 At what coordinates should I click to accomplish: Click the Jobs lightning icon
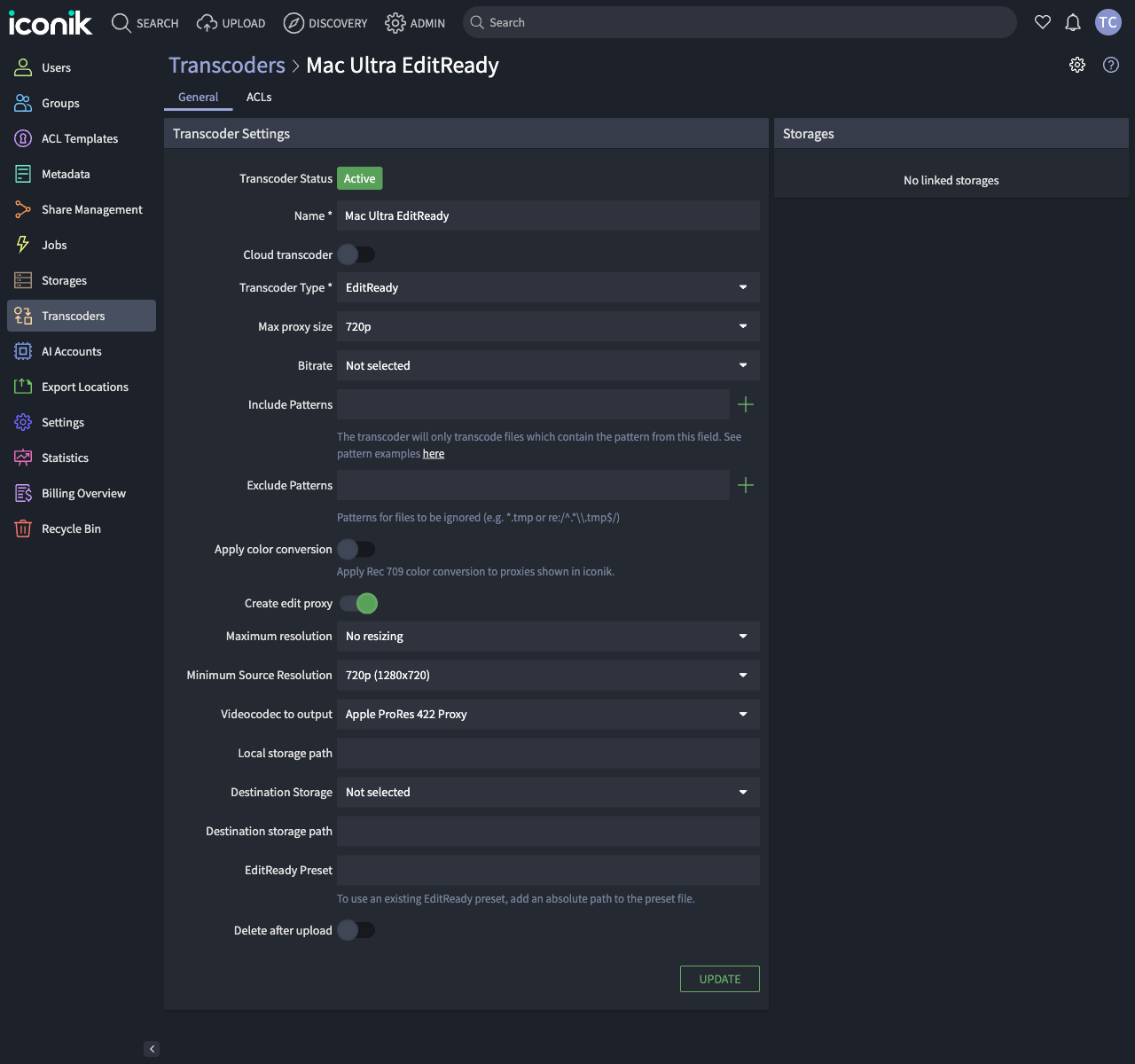[23, 245]
